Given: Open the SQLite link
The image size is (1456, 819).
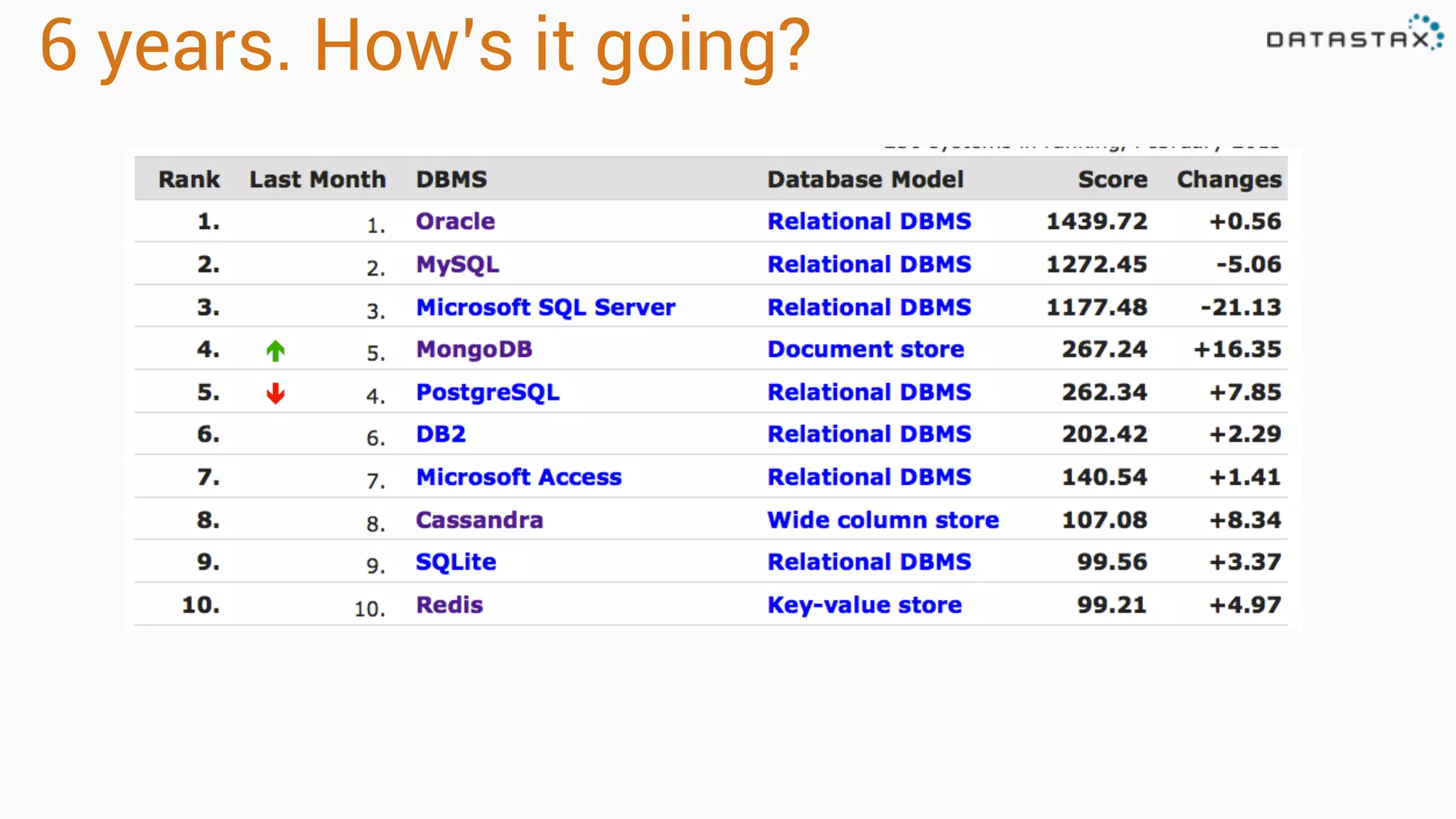Looking at the screenshot, I should click(x=456, y=562).
